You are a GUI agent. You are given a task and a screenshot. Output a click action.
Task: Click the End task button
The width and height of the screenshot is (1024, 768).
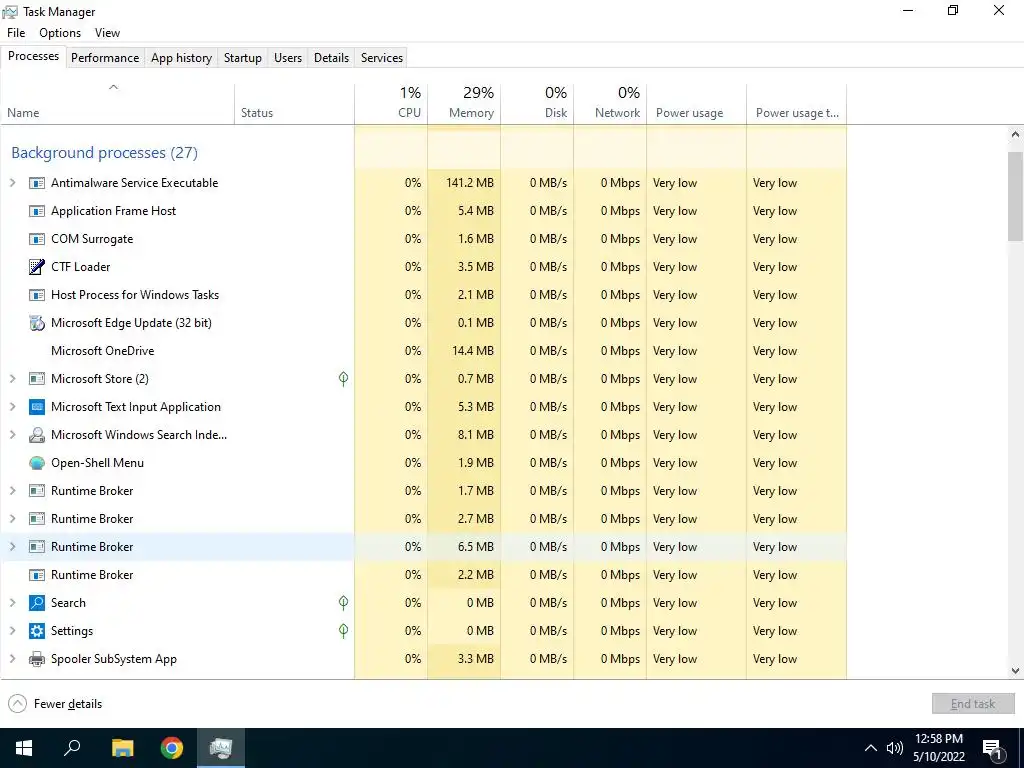pyautogui.click(x=973, y=704)
